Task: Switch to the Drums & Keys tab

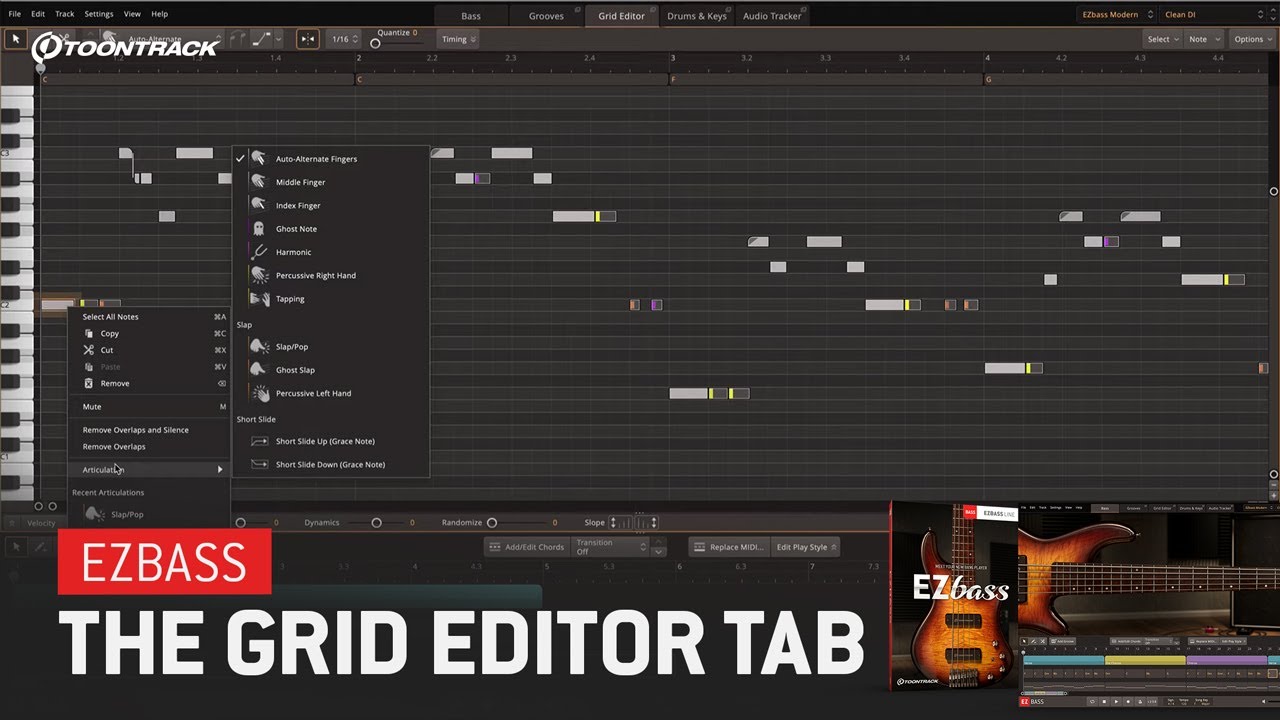Action: click(x=696, y=15)
